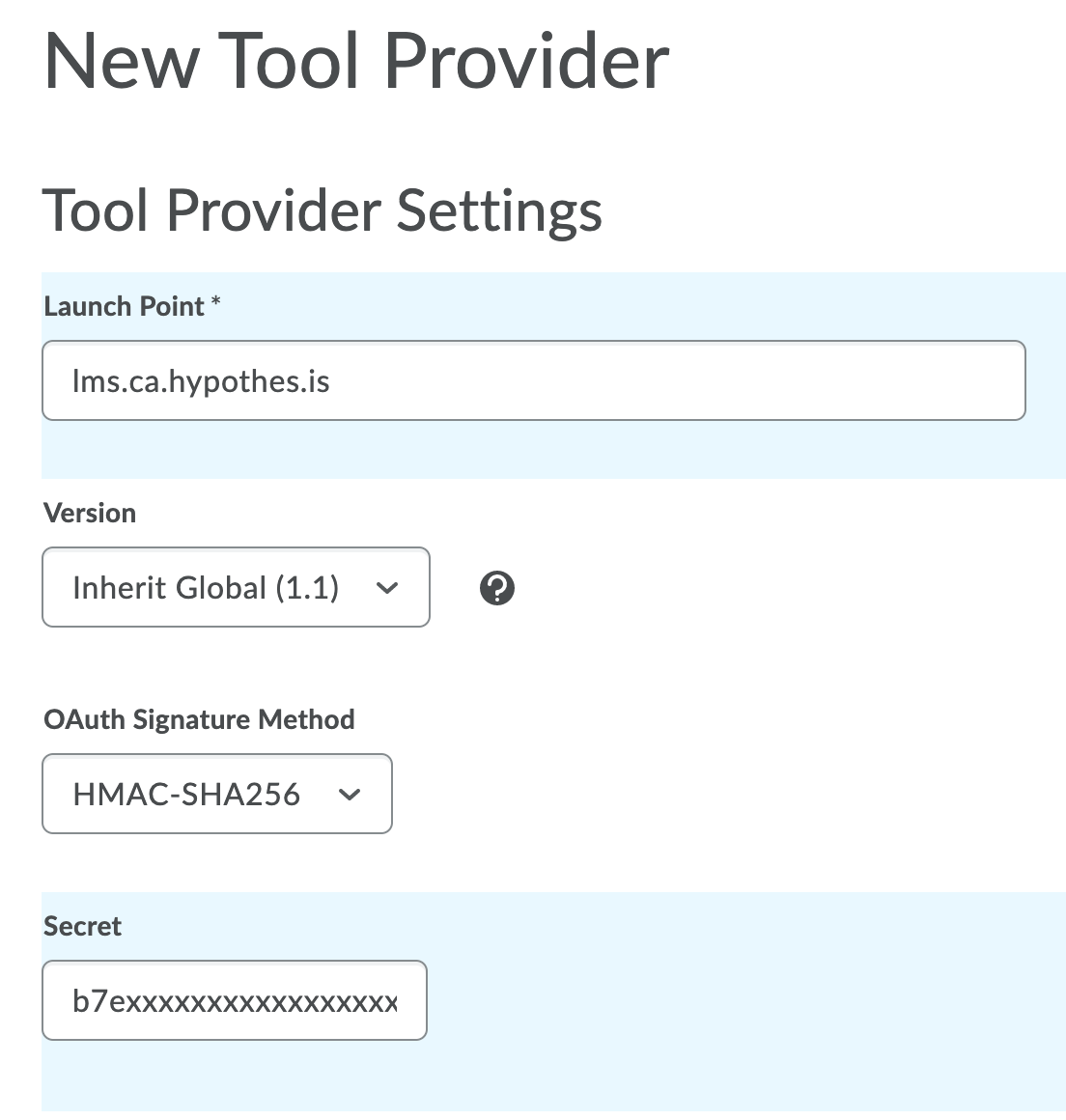This screenshot has width=1066, height=1120.
Task: Expand the Inherit Global (1.1) selector
Action: click(236, 587)
